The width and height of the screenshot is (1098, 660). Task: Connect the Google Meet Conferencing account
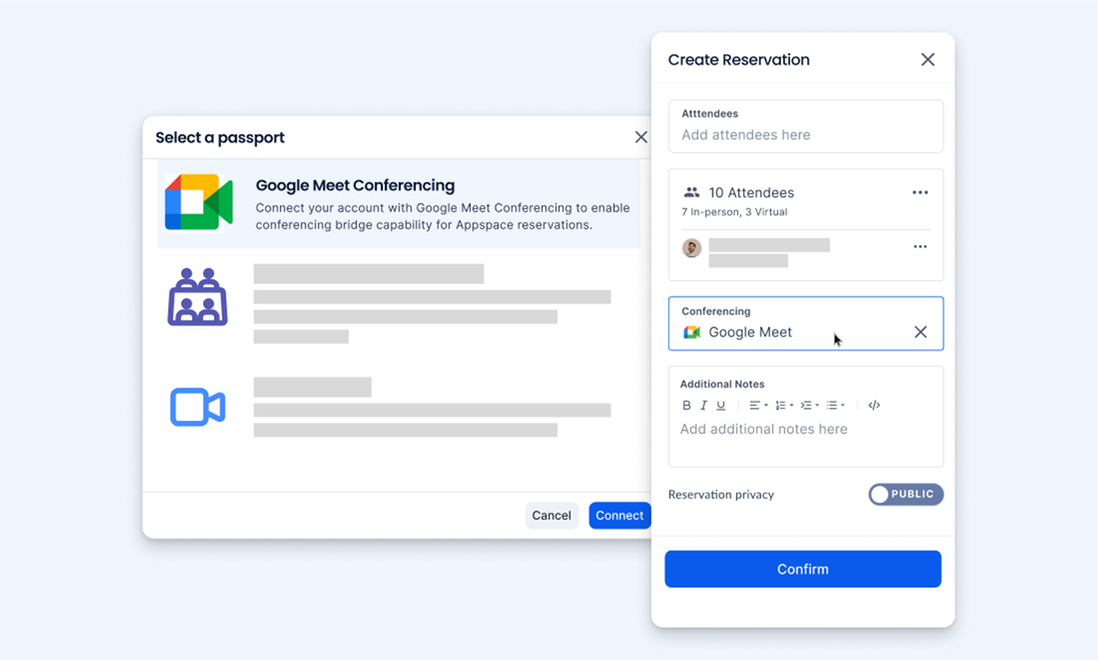619,515
